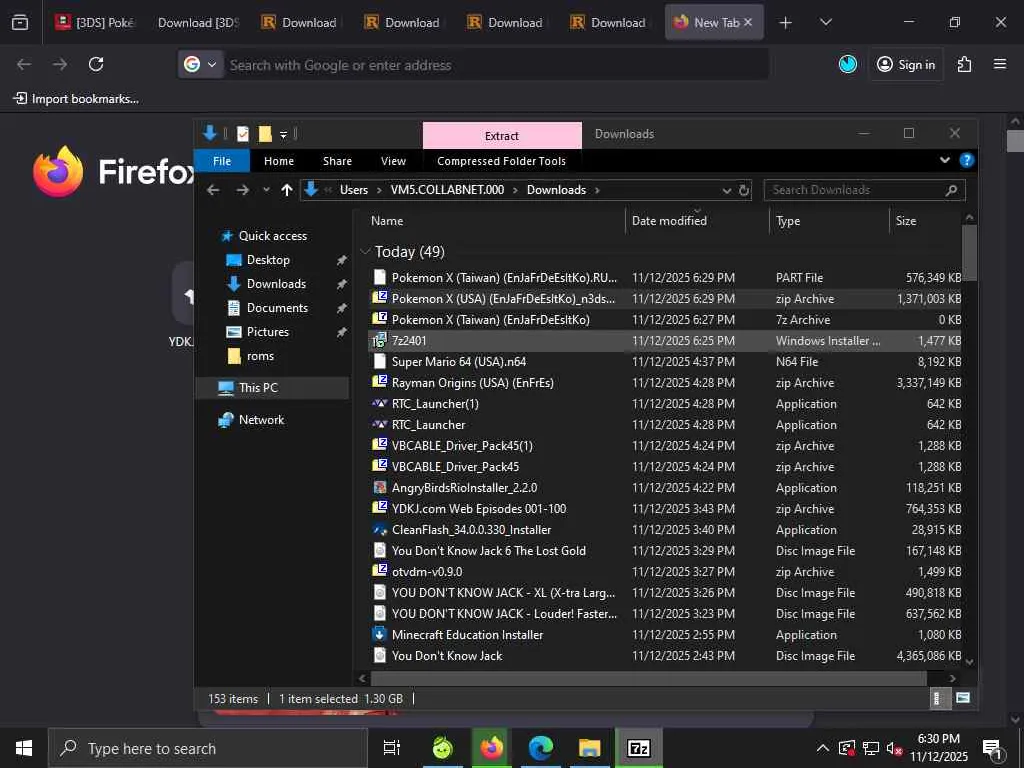Click Import bookmarks link
Screen dimensions: 1024x768
click(76, 99)
